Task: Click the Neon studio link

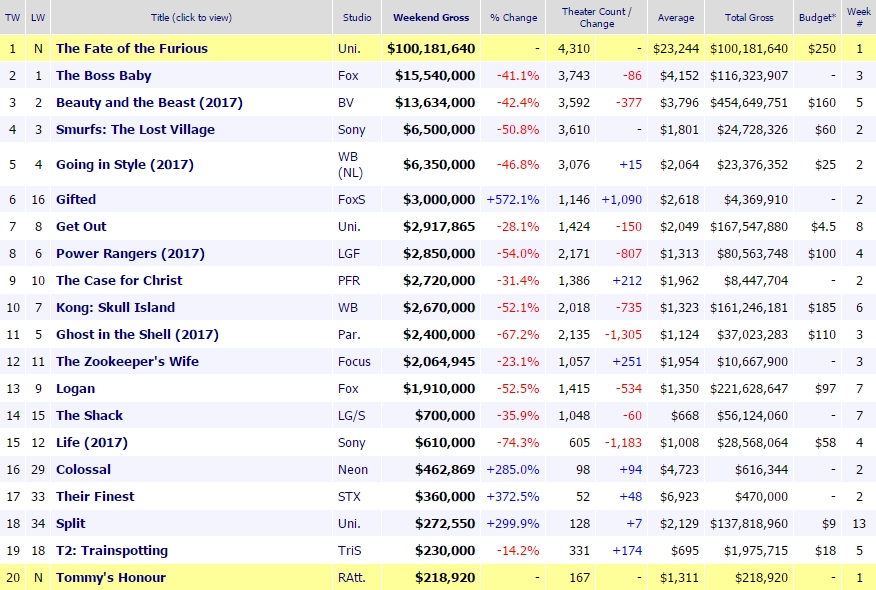Action: [x=353, y=470]
